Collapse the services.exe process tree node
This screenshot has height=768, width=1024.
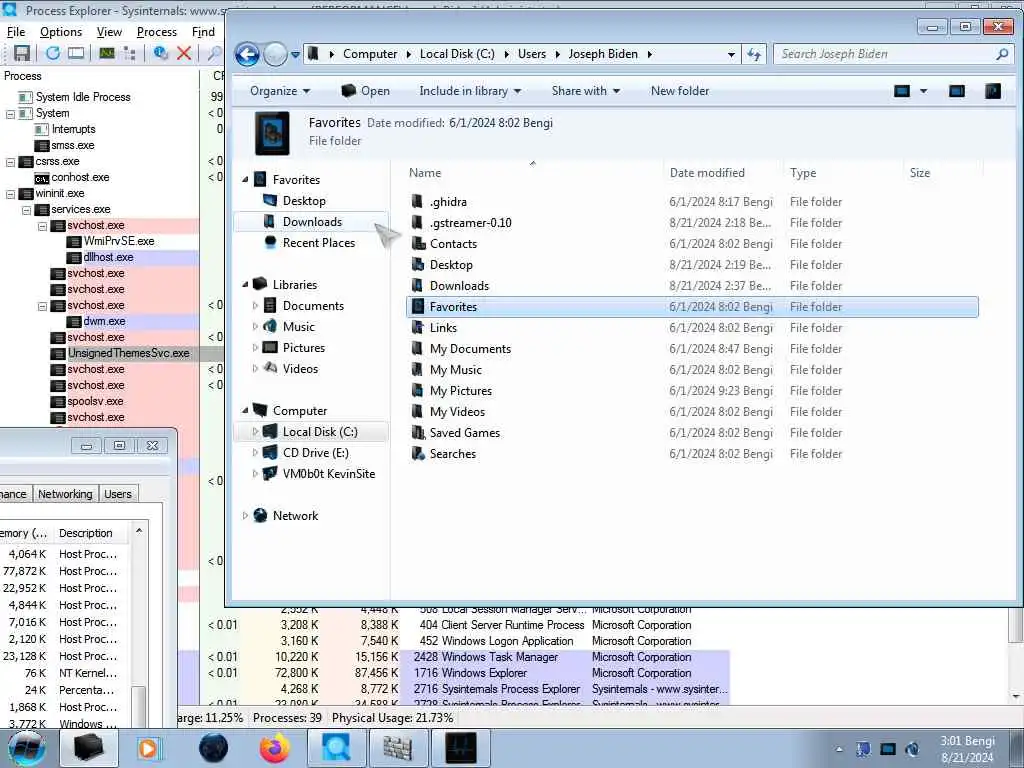tap(27, 210)
